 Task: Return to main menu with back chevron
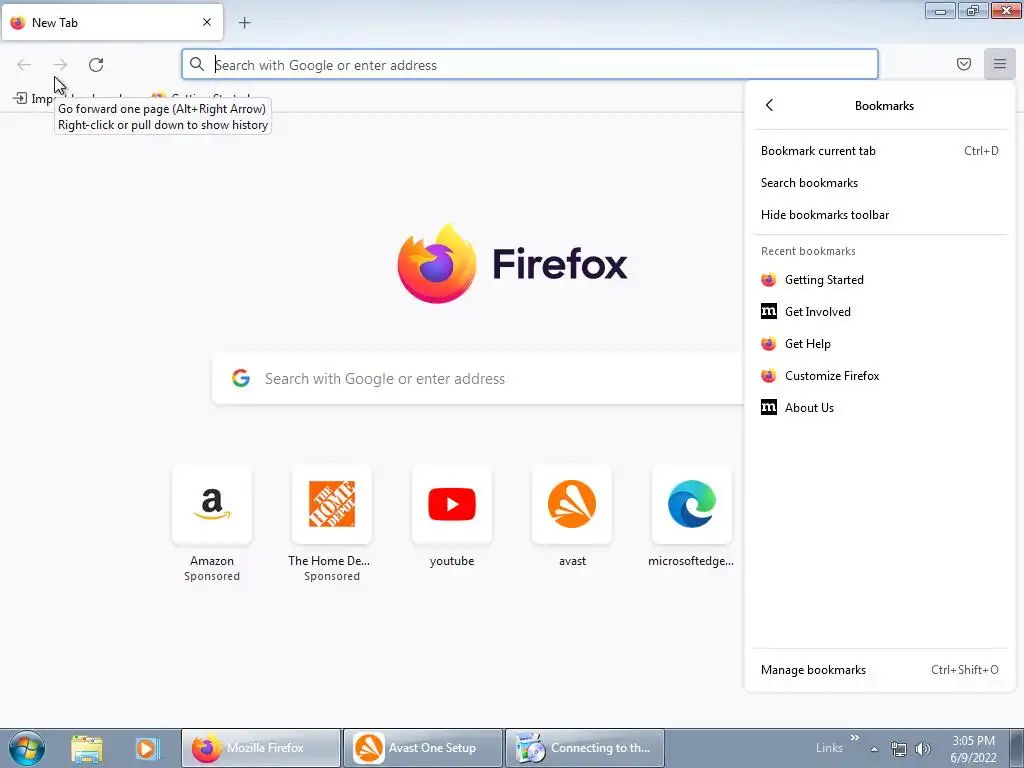[x=769, y=105]
